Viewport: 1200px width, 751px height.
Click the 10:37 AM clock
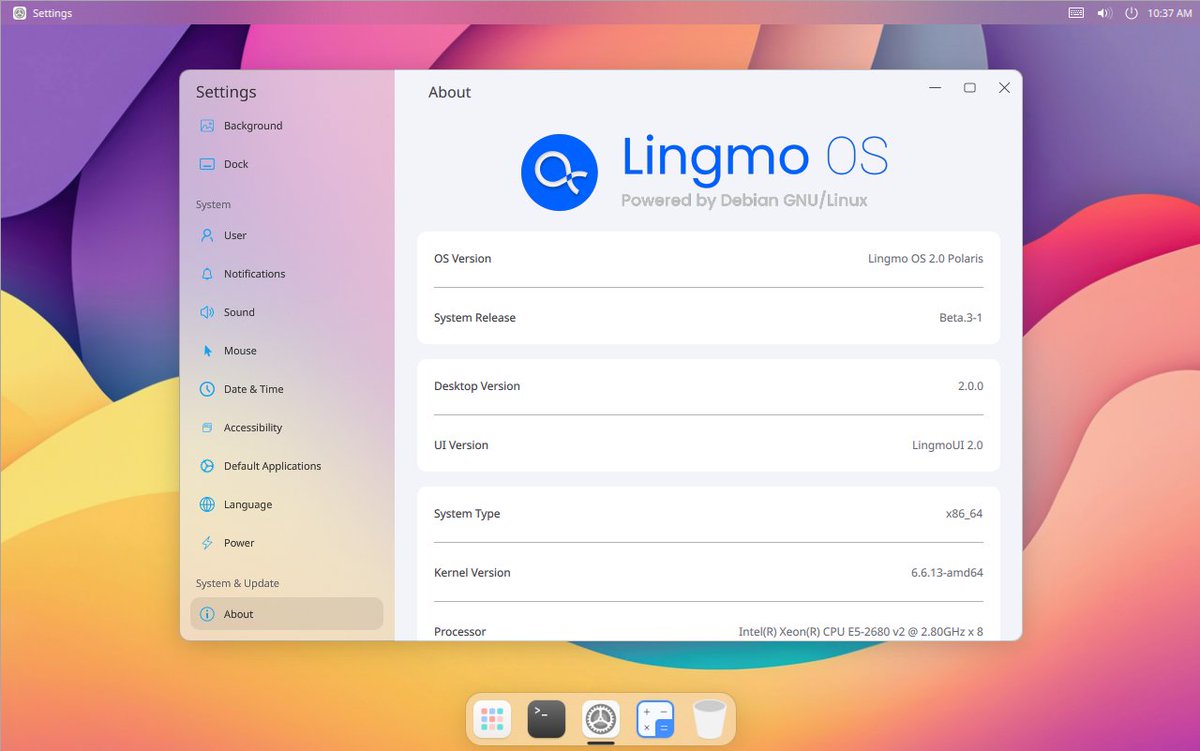point(1170,13)
